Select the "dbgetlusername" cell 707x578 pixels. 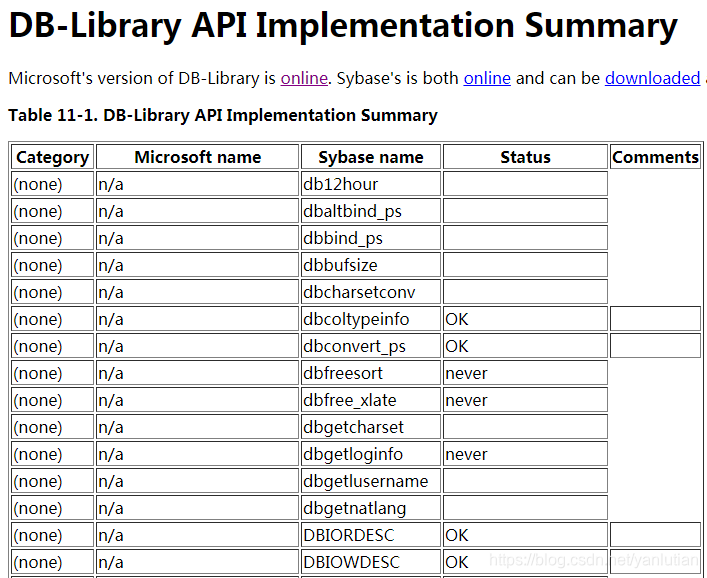[x=371, y=481]
